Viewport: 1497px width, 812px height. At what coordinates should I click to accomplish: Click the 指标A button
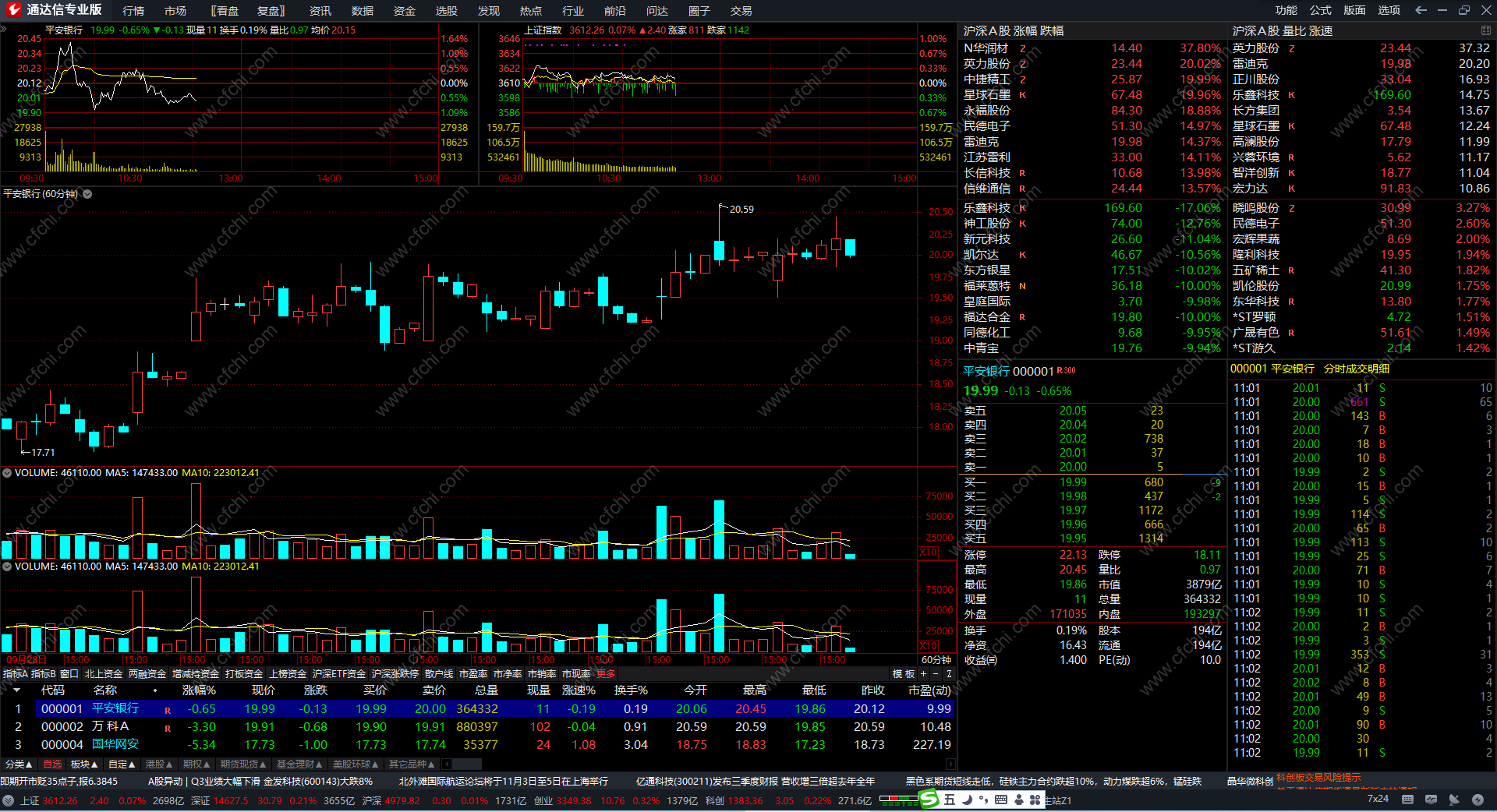[16, 674]
